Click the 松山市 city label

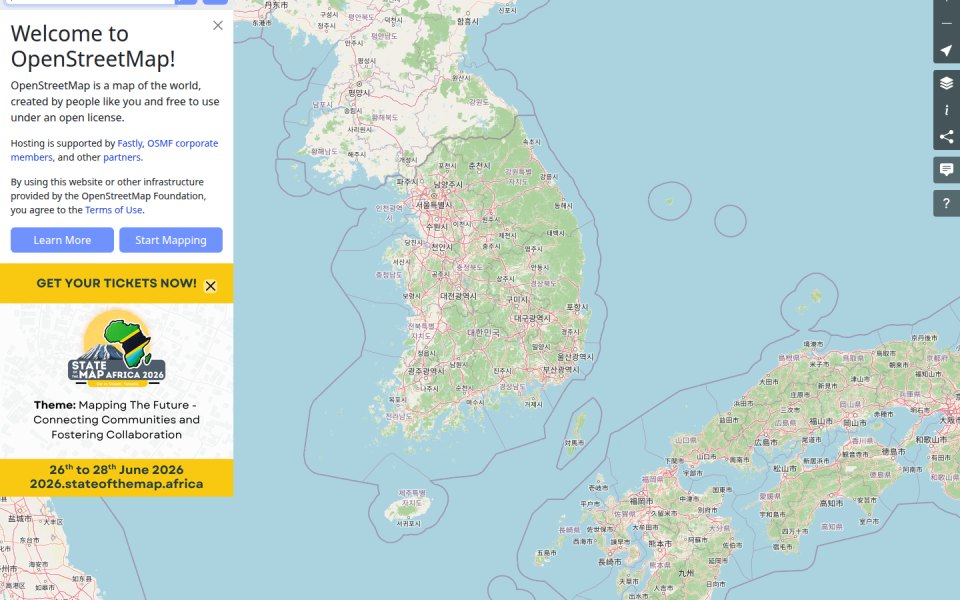click(x=785, y=468)
